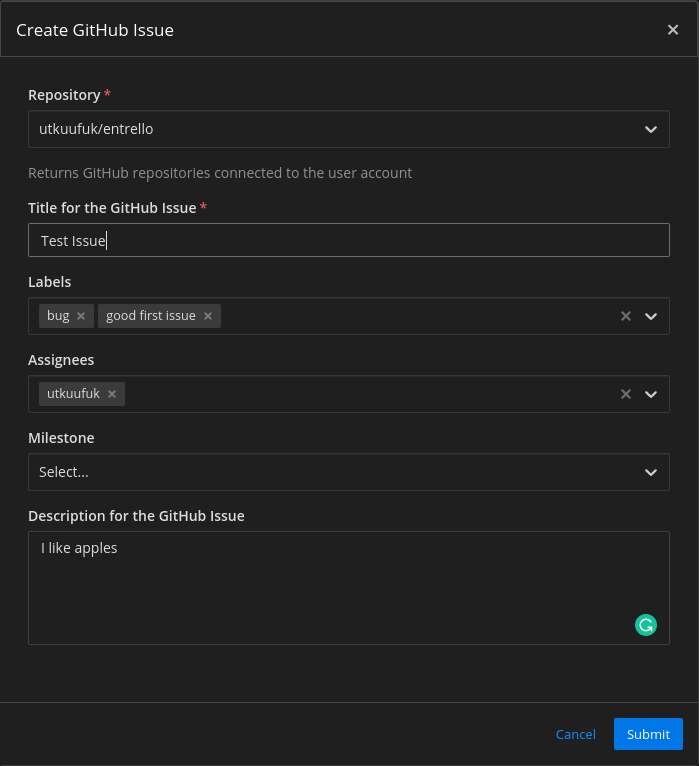Expand the Milestone chevron arrow

coord(651,472)
